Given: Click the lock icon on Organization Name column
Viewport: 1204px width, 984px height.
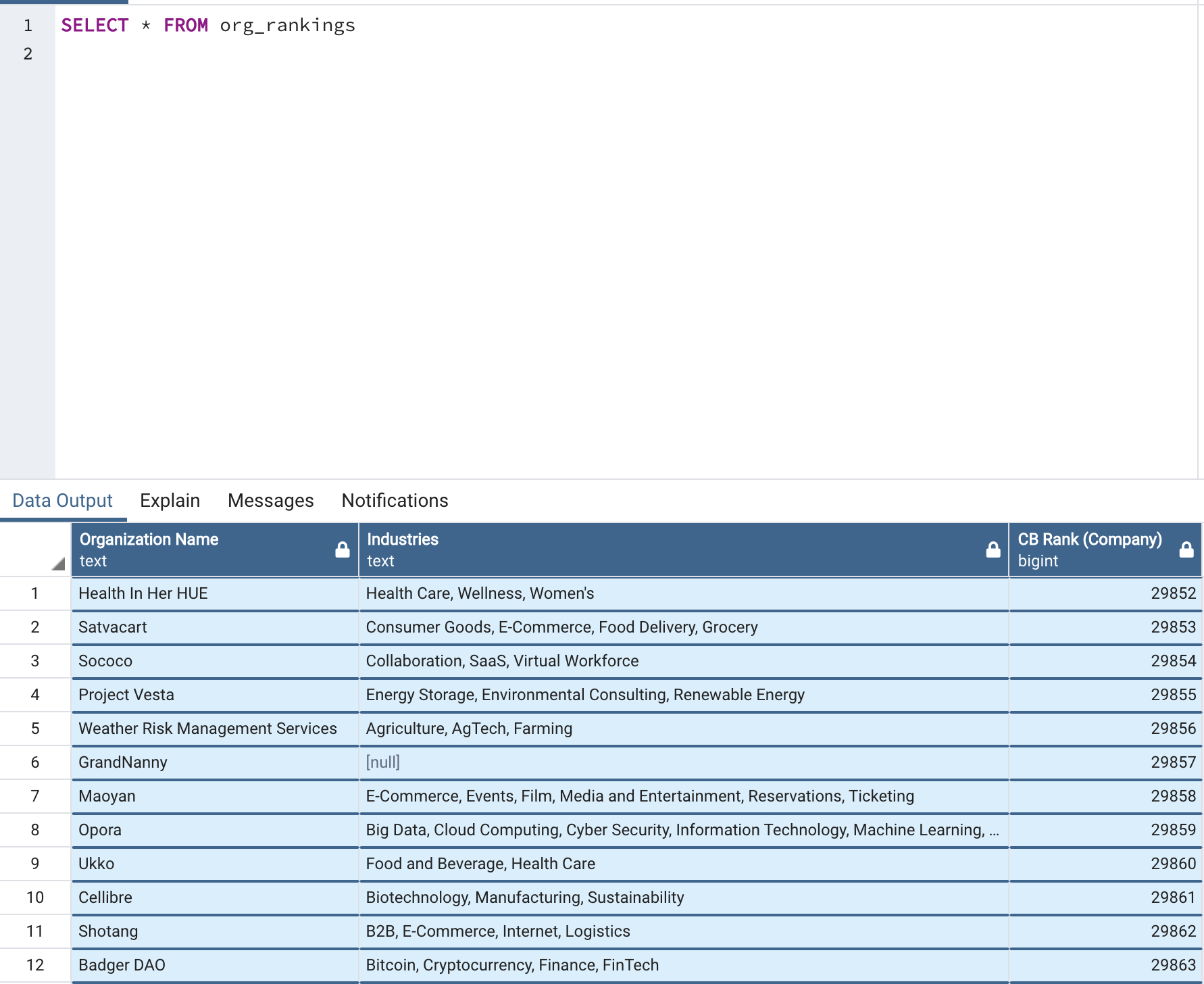Looking at the screenshot, I should [x=341, y=549].
